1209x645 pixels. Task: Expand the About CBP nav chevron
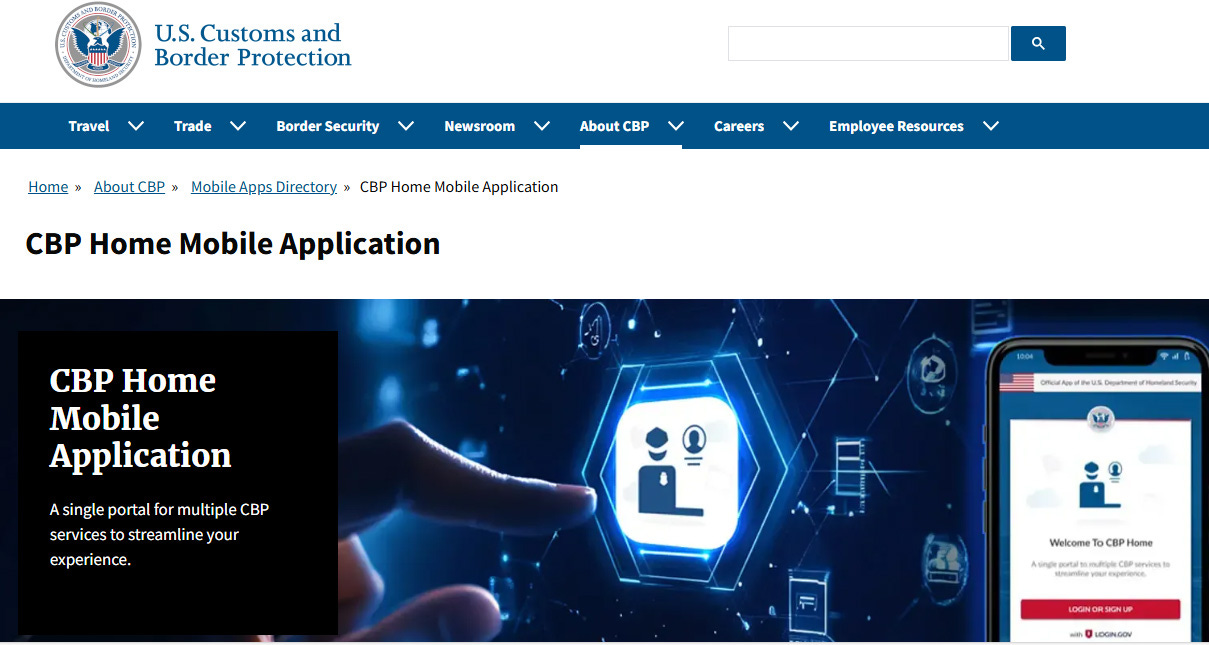click(676, 126)
